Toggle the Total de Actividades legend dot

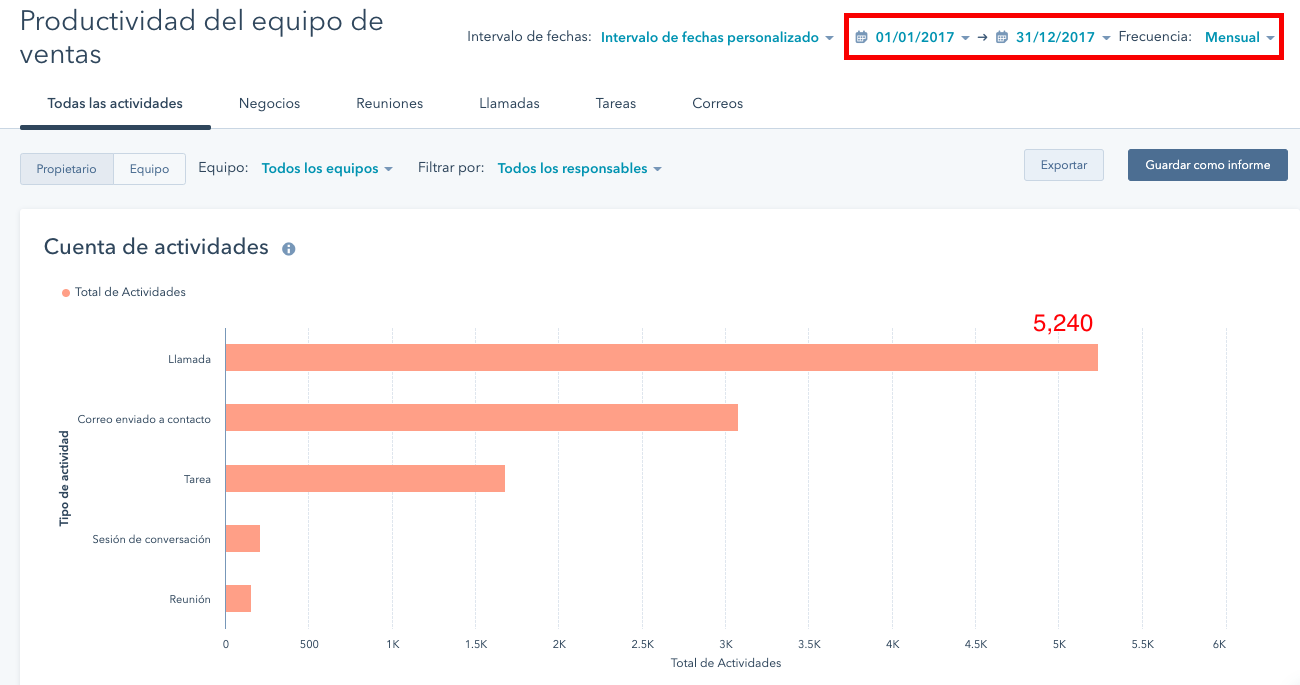[x=66, y=293]
